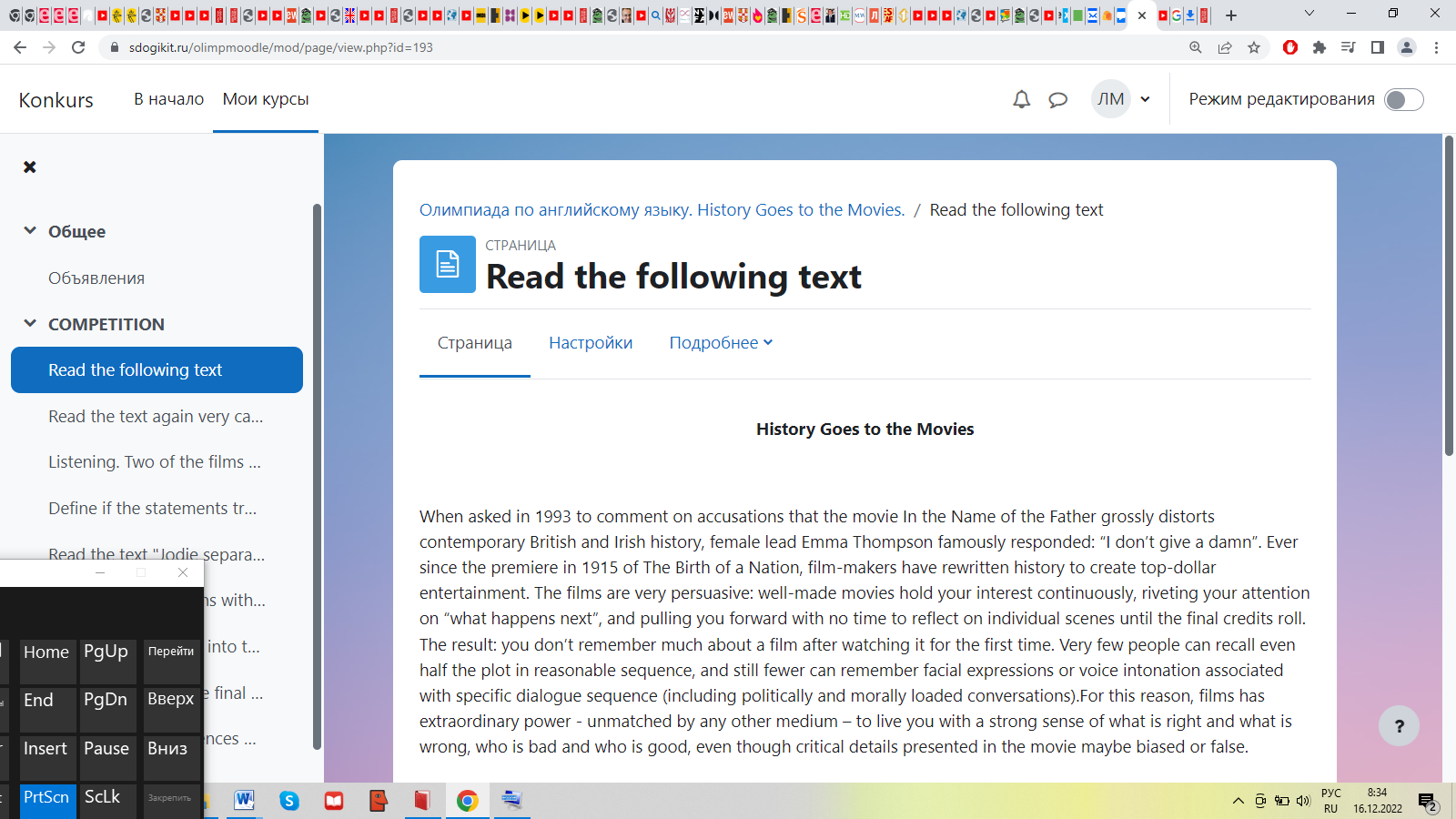The width and height of the screenshot is (1456, 819).
Task: Click the browser address bar
Action: pyautogui.click(x=637, y=47)
